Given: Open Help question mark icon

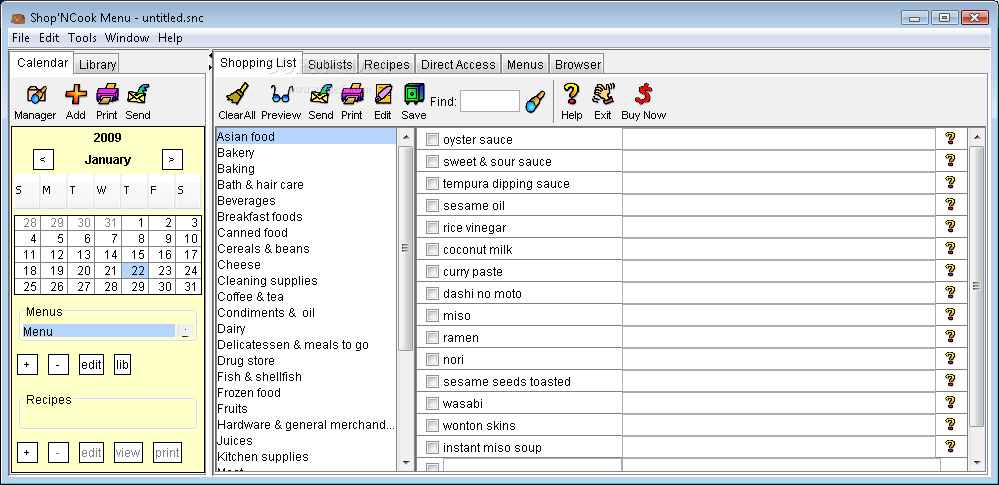Looking at the screenshot, I should [571, 94].
